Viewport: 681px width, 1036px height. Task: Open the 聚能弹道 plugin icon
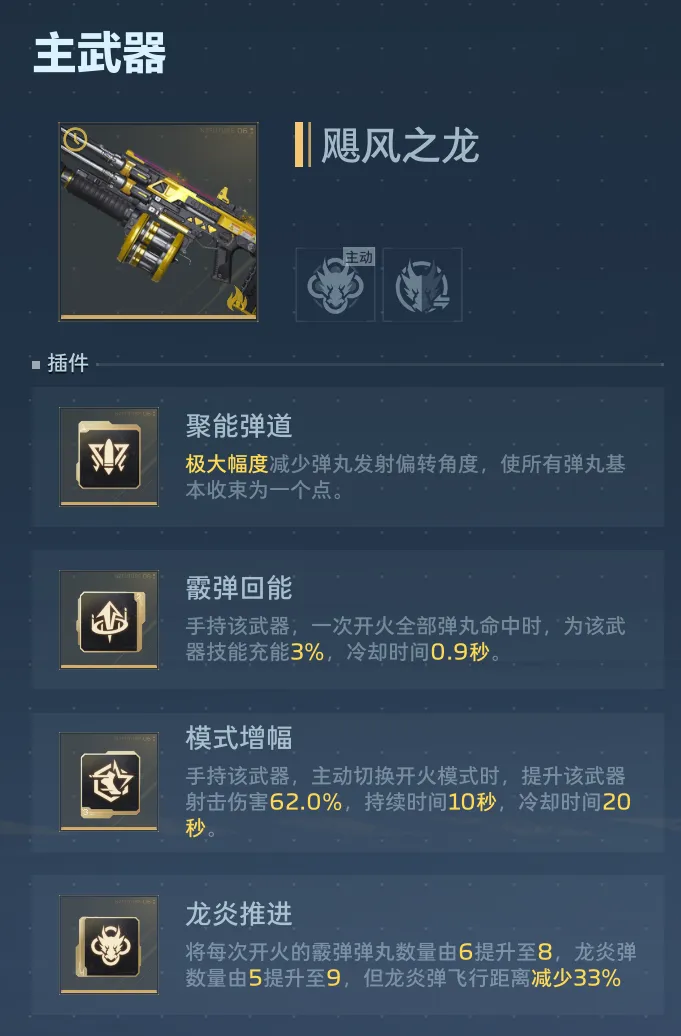109,457
